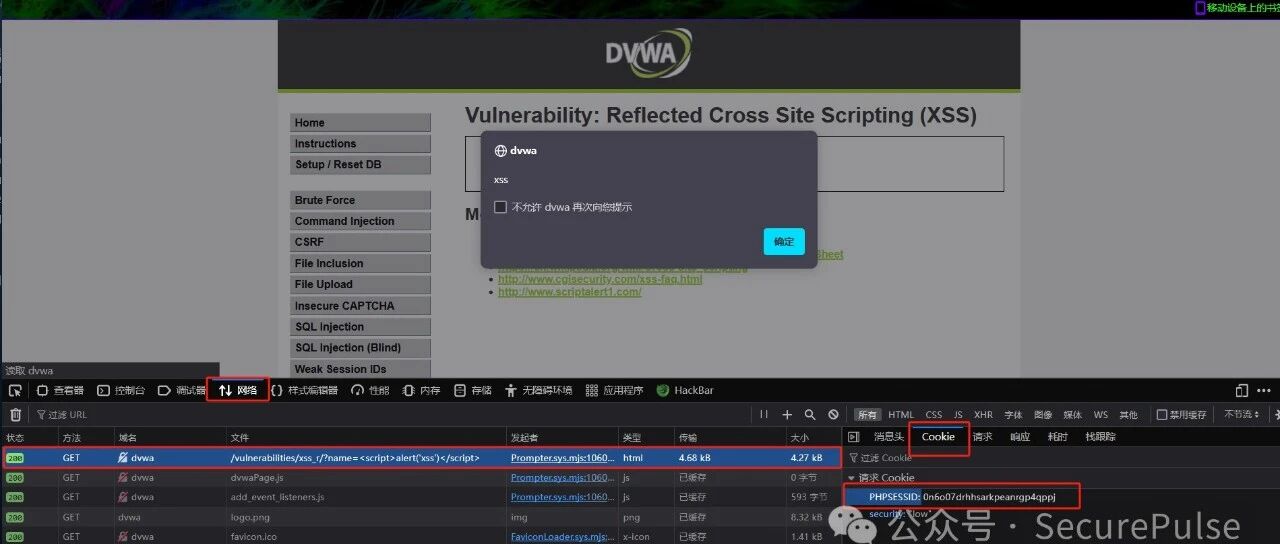
Task: Select add_event_listeners.js request row
Action: coord(421,497)
